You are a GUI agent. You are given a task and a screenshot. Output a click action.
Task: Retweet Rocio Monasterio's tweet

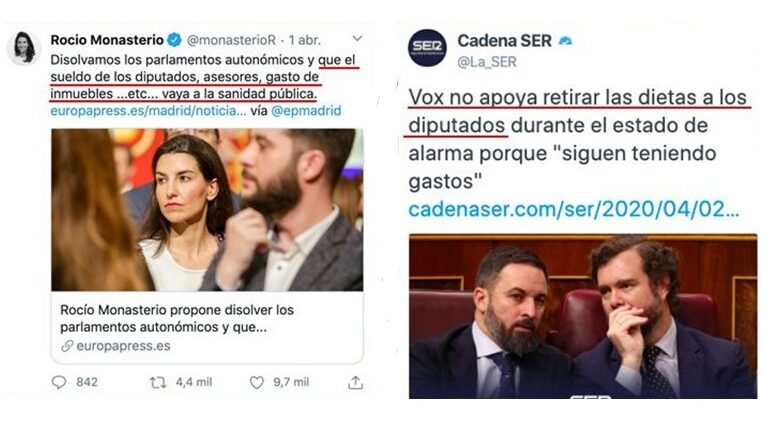[158, 383]
